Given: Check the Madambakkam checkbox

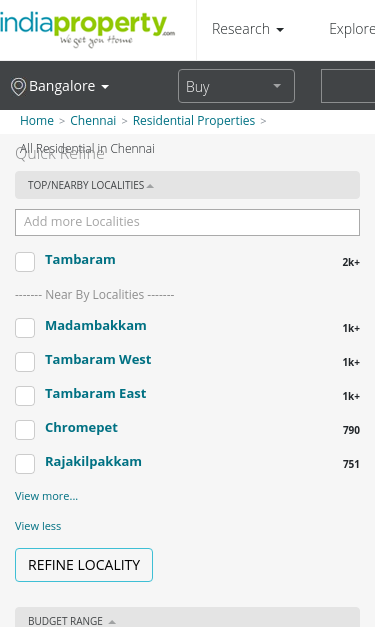Looking at the screenshot, I should click(x=25, y=328).
